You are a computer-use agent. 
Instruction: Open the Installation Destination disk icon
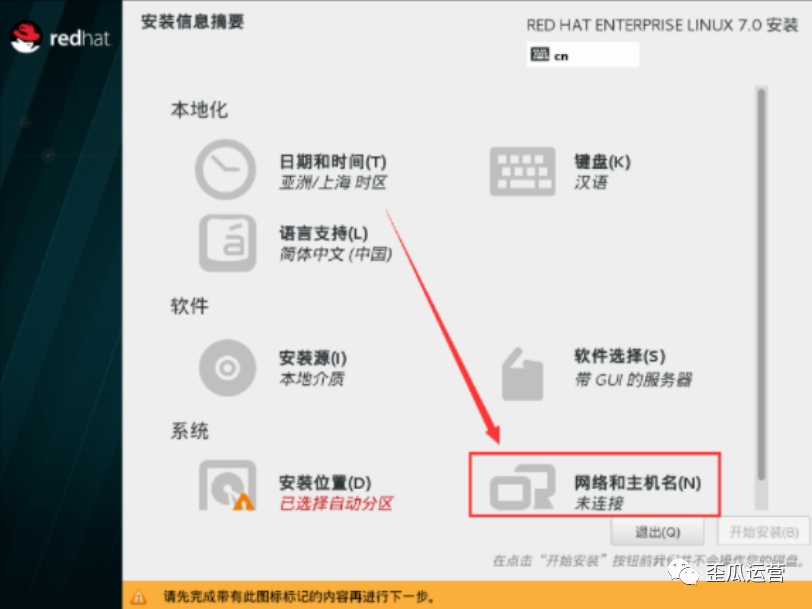pyautogui.click(x=227, y=485)
